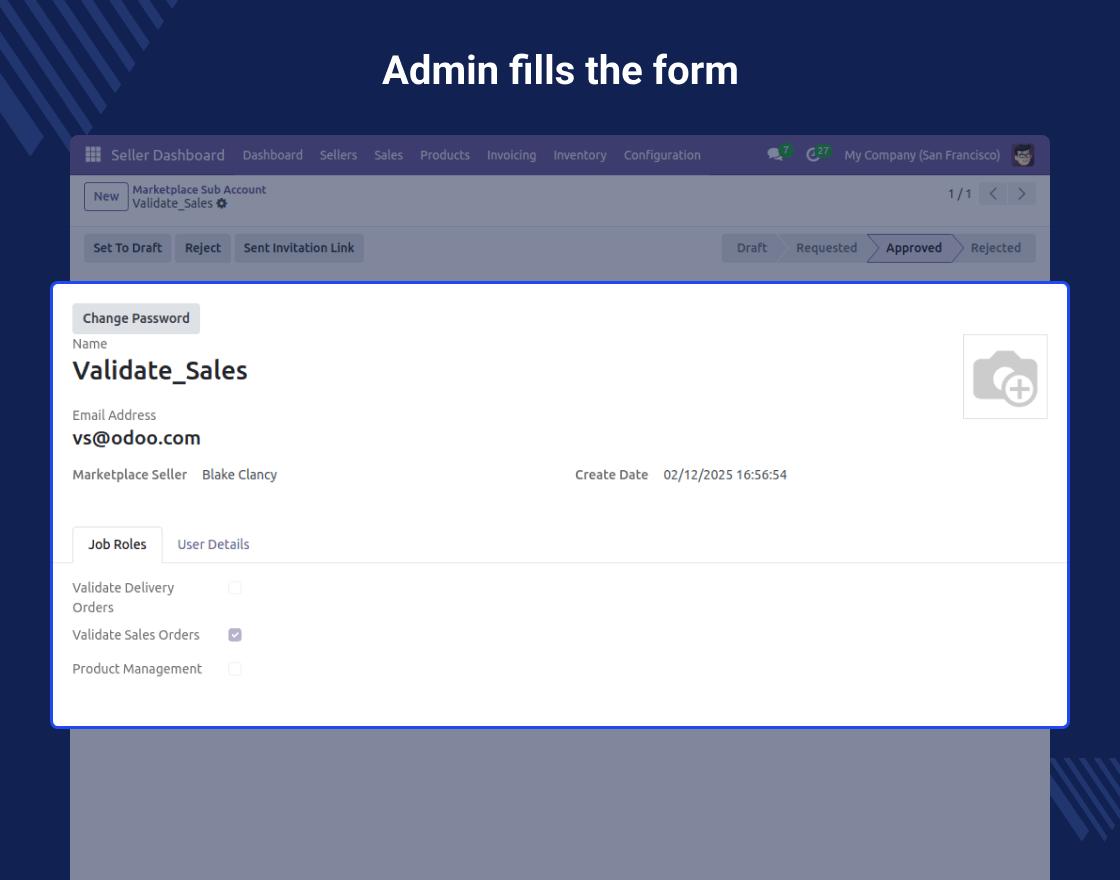The width and height of the screenshot is (1120, 880).
Task: Untick the Validate Sales Orders checkbox
Action: [x=234, y=635]
